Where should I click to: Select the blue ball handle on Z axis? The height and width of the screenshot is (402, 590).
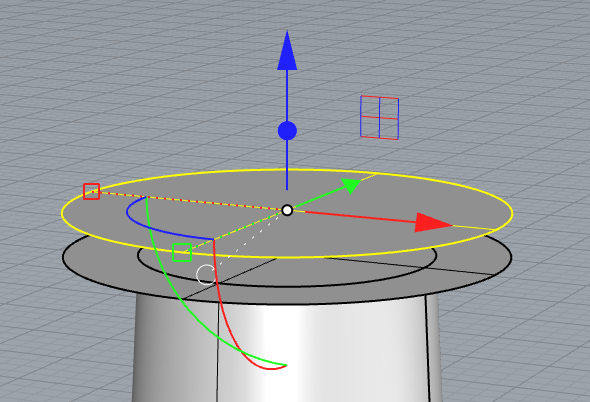tap(287, 131)
